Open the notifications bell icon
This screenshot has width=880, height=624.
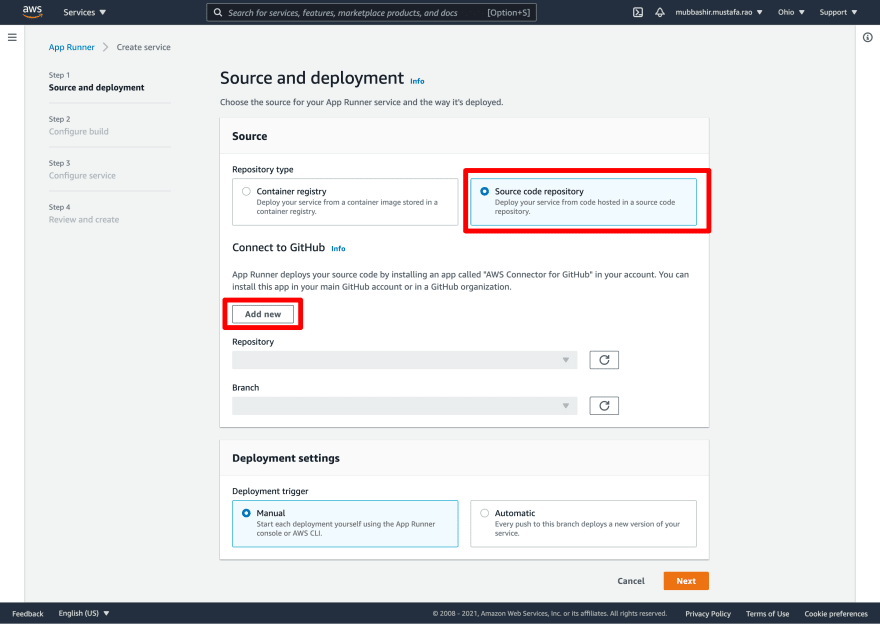pos(660,12)
